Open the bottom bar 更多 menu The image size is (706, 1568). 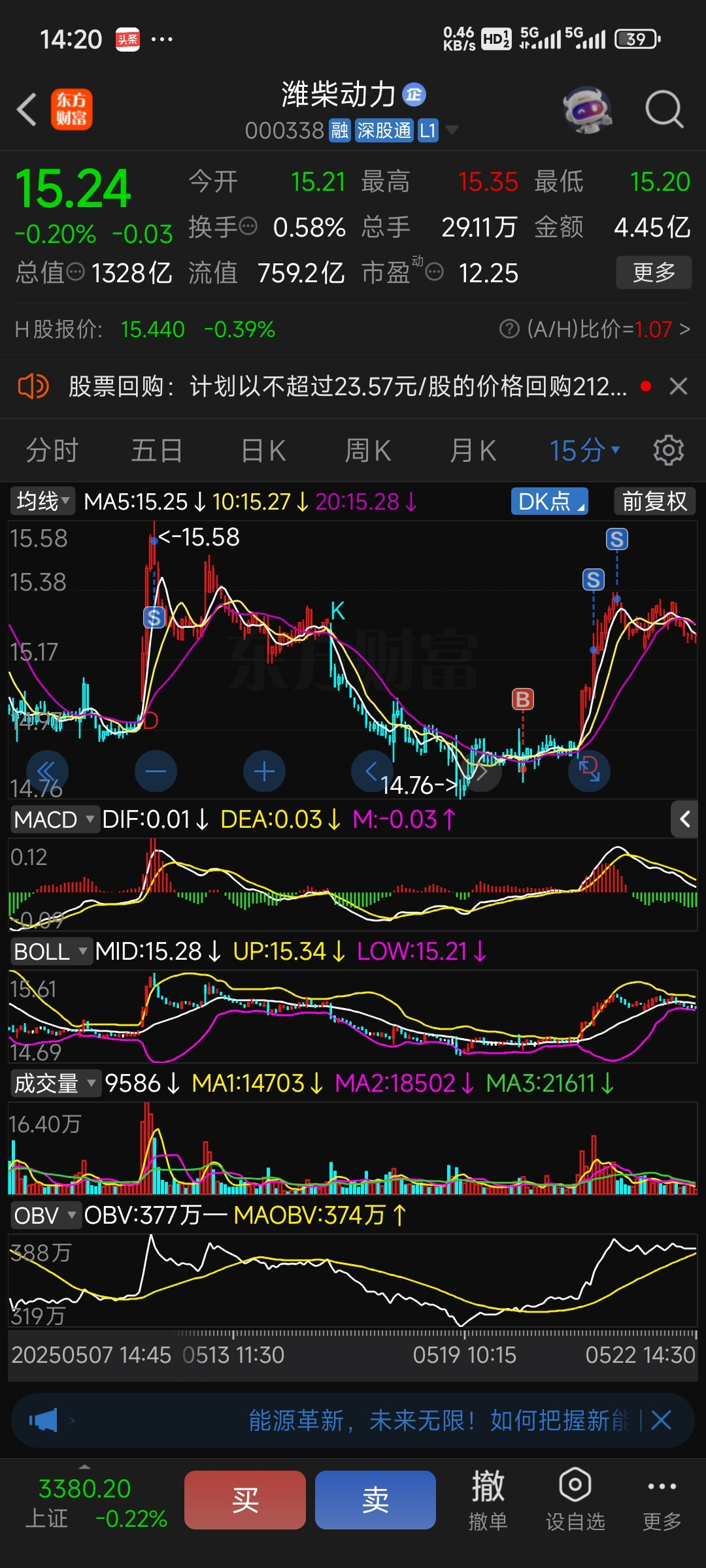662,1500
